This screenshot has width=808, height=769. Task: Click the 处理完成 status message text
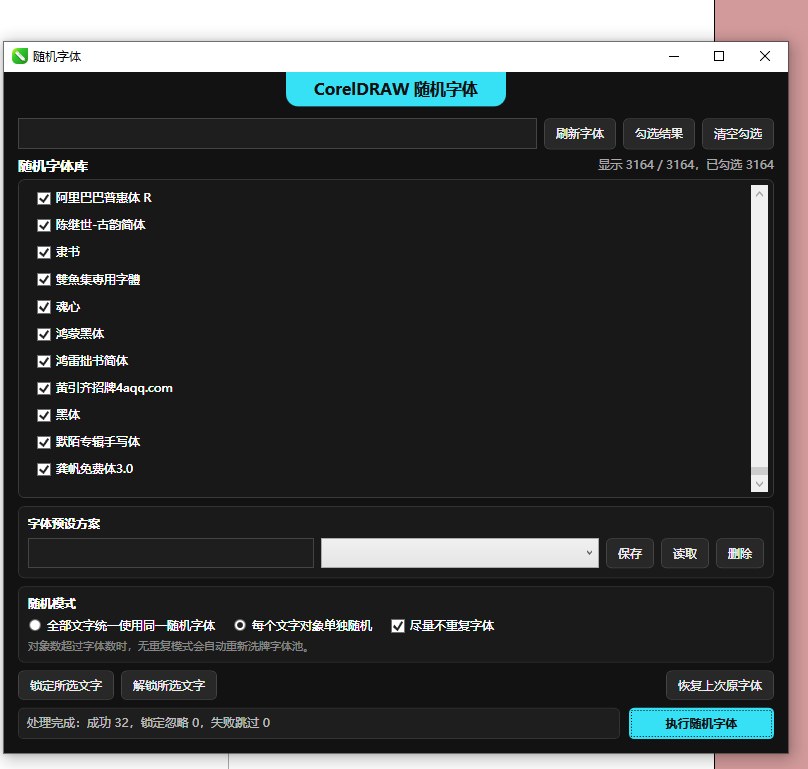coord(148,723)
